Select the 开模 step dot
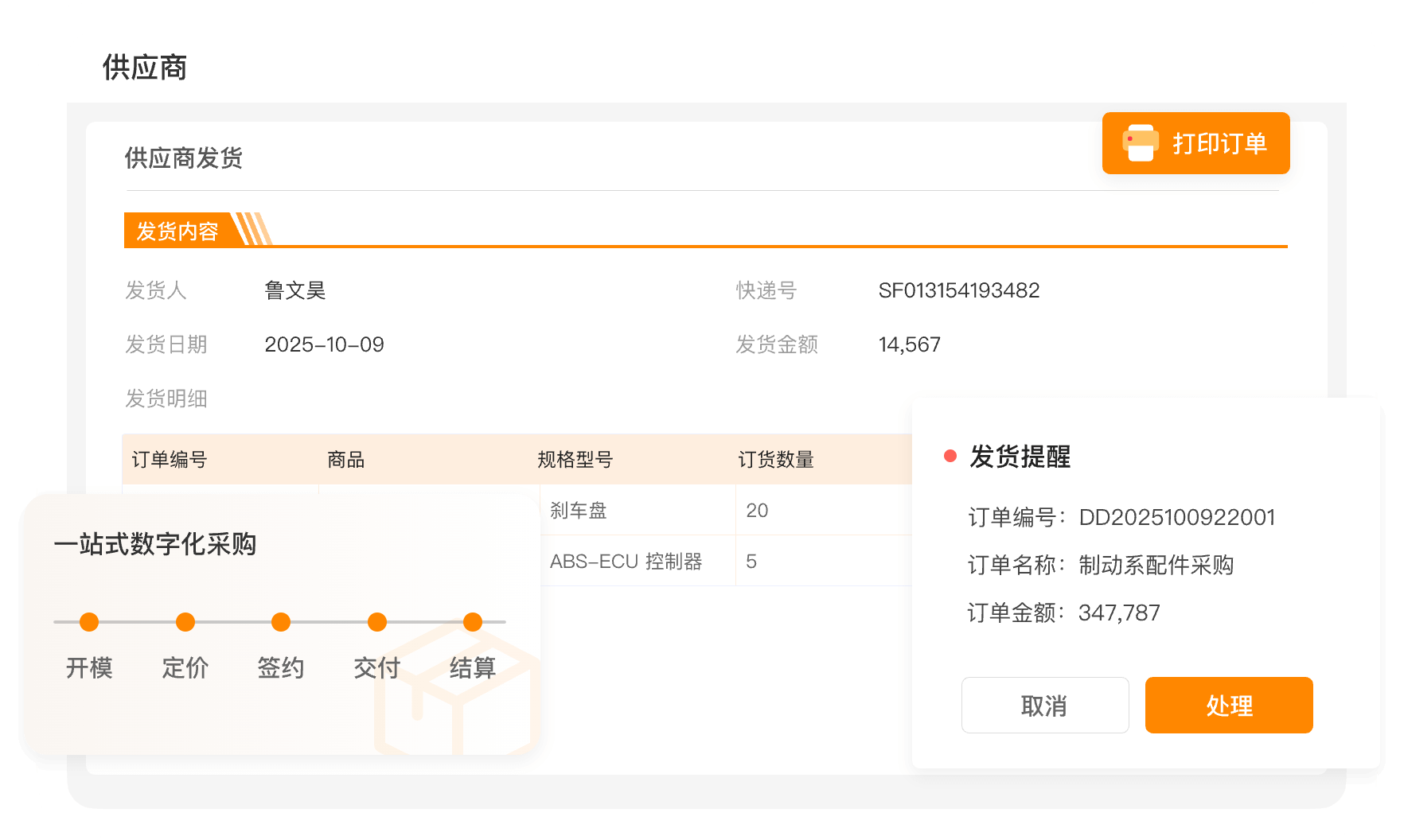The image size is (1404, 840). point(89,622)
